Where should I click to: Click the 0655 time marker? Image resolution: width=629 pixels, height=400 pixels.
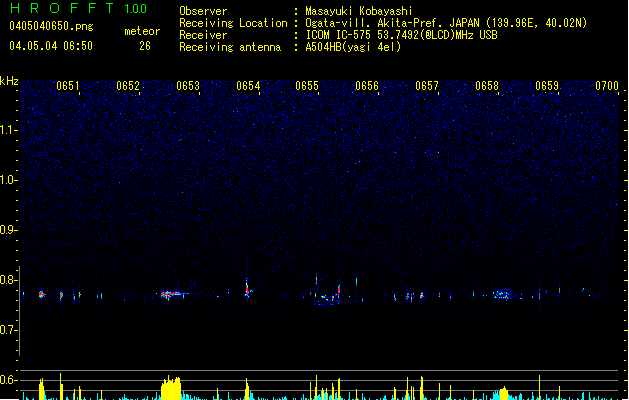(307, 86)
